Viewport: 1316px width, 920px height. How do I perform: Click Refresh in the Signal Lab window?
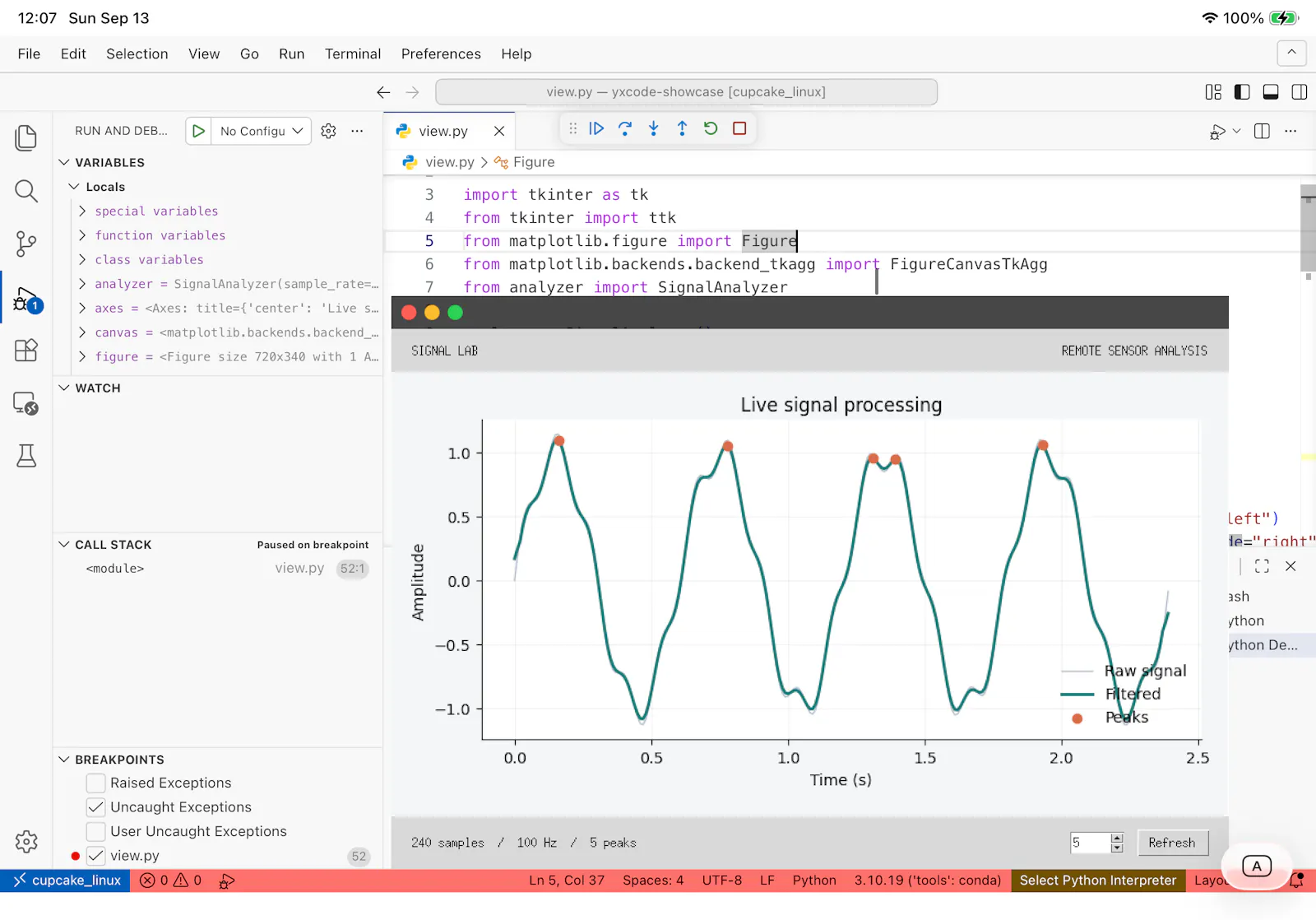(1172, 843)
